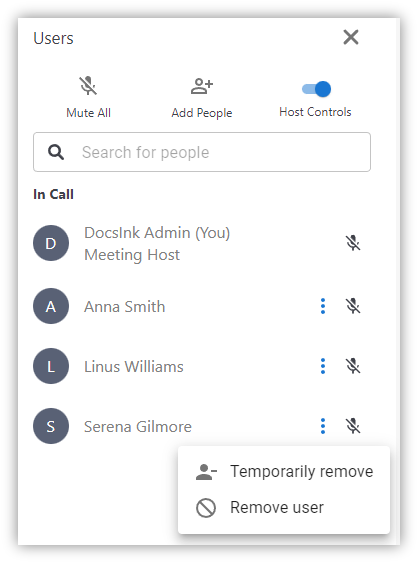This screenshot has height=563, width=418.
Task: Choose Remove user from the menu
Action: tap(284, 507)
